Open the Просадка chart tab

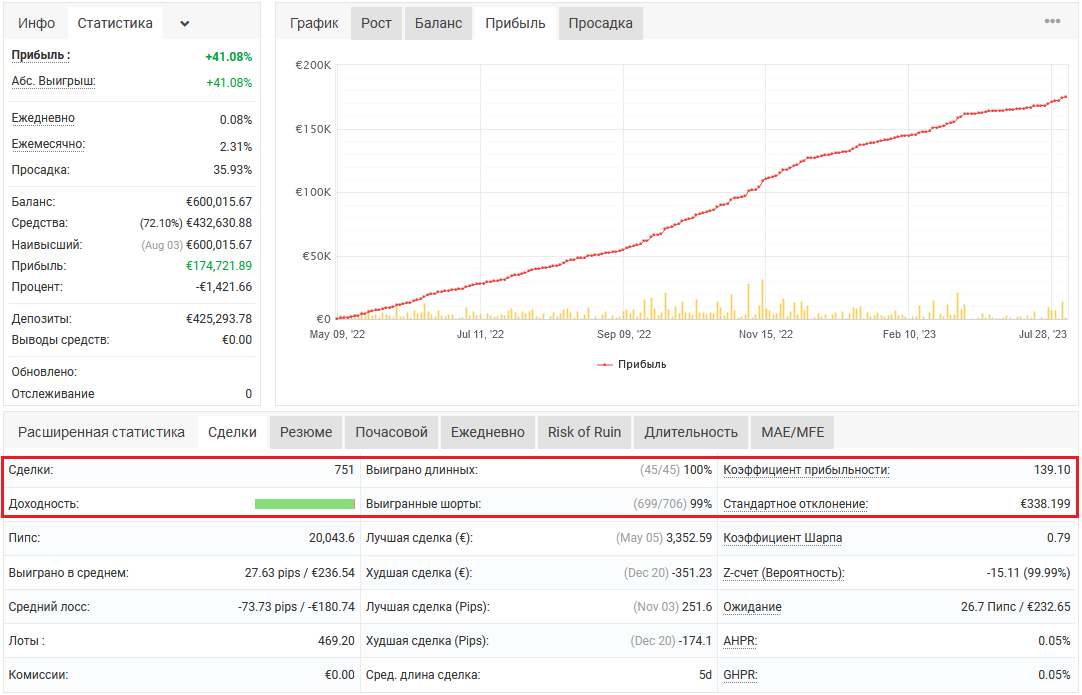click(x=600, y=23)
